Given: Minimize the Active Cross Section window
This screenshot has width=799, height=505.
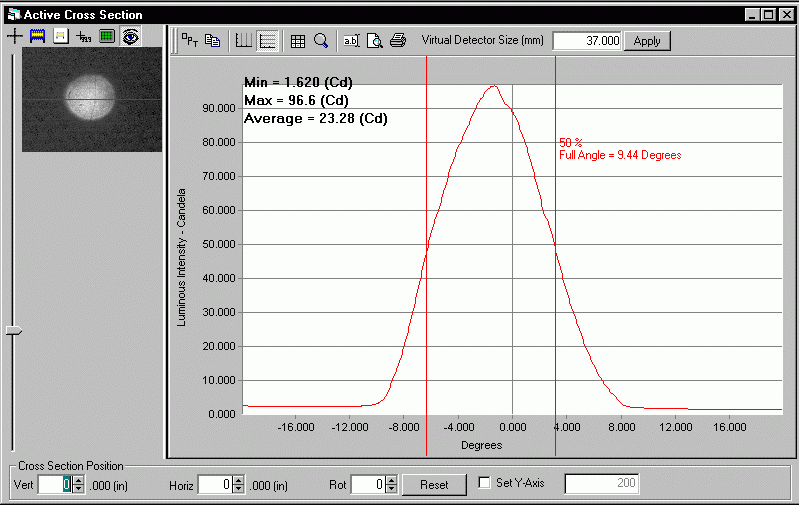Looking at the screenshot, I should pos(752,15).
